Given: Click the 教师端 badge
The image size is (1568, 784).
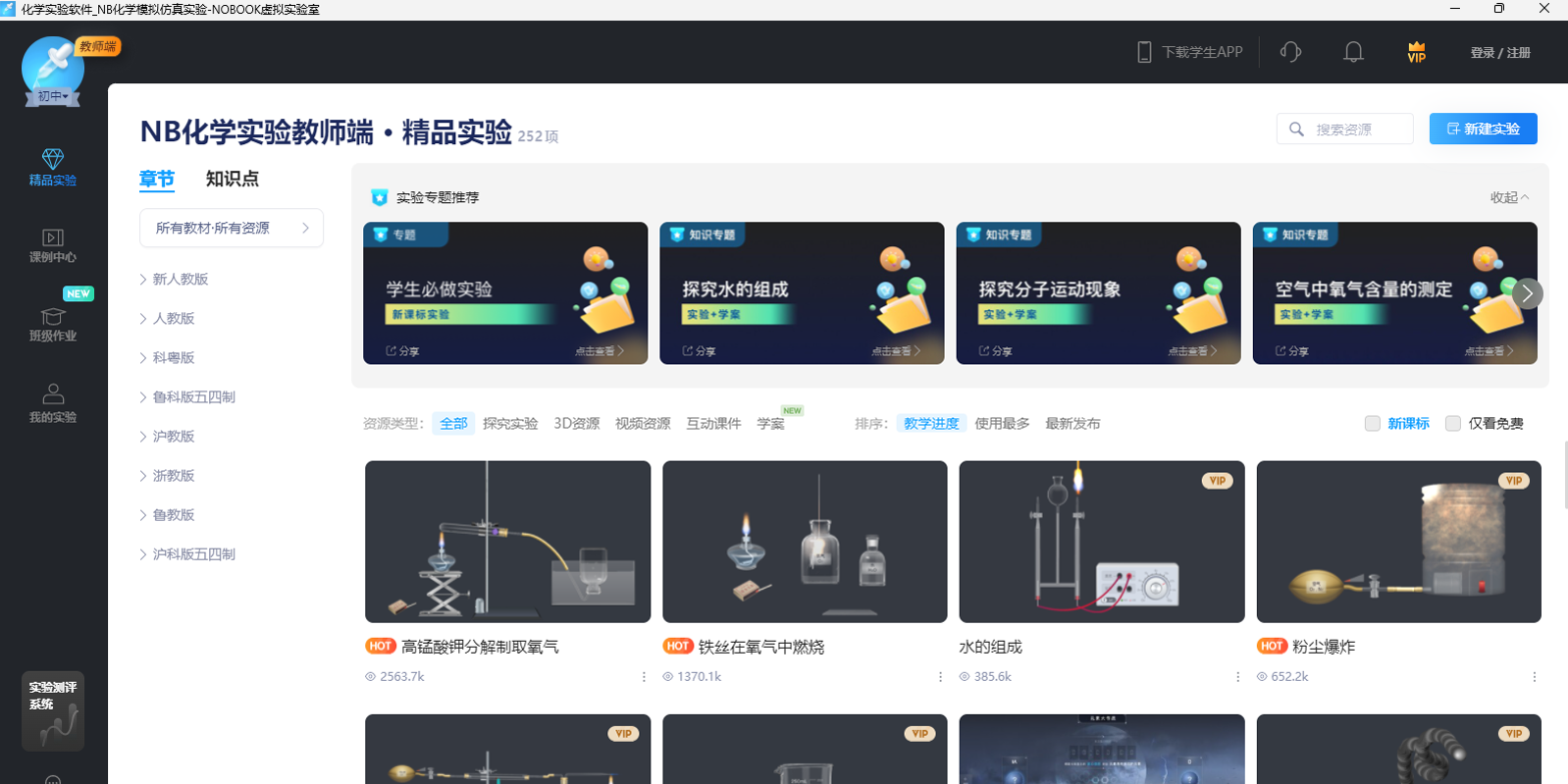Looking at the screenshot, I should click(98, 46).
